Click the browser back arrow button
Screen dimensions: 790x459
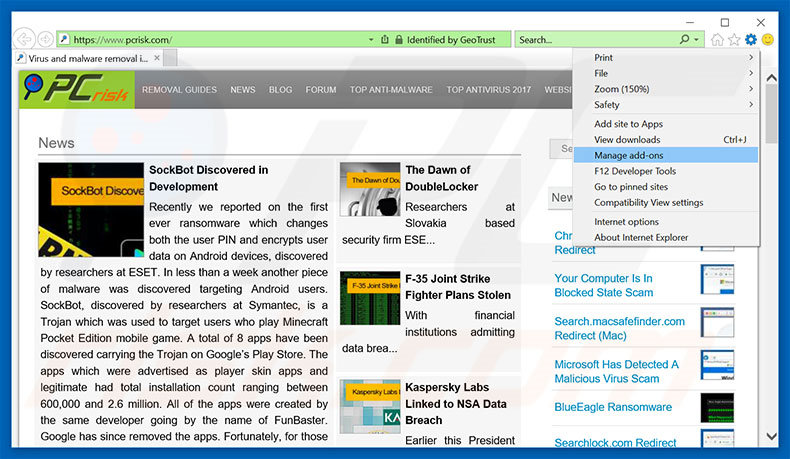pyautogui.click(x=23, y=39)
